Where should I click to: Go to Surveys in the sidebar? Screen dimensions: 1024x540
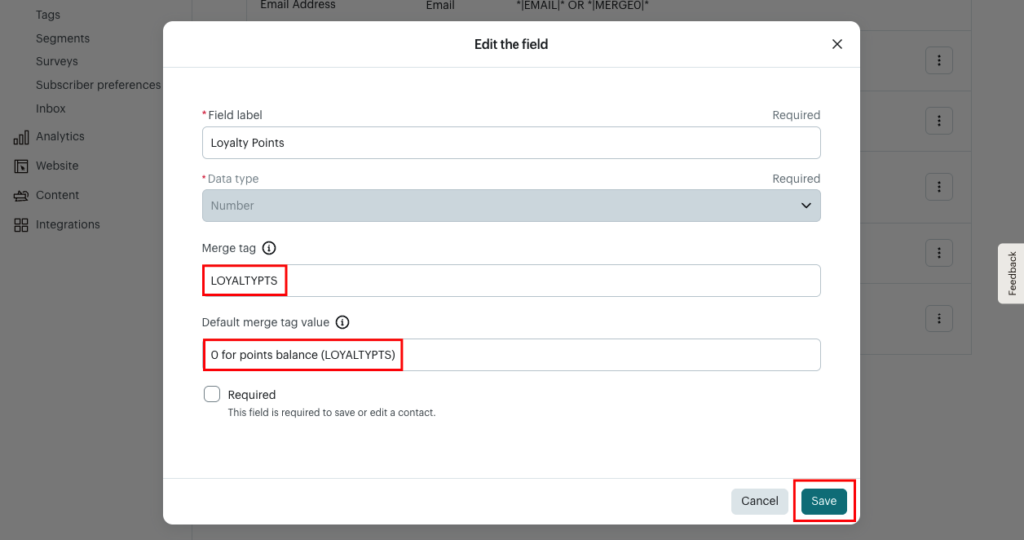(x=56, y=61)
